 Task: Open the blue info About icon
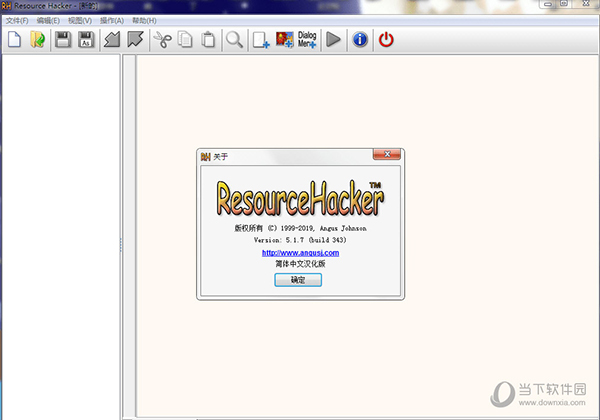360,39
